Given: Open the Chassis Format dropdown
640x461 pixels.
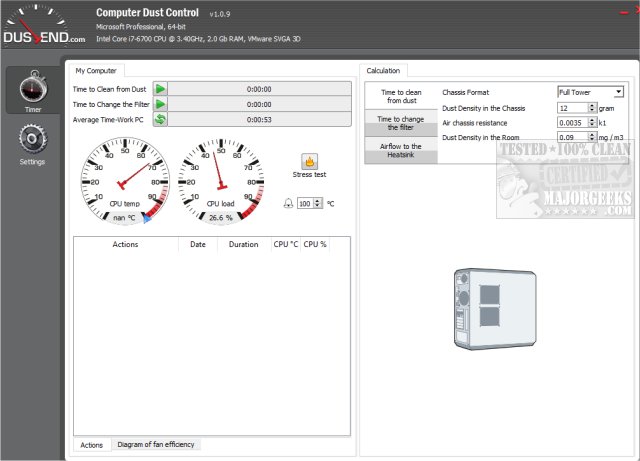Looking at the screenshot, I should (619, 92).
